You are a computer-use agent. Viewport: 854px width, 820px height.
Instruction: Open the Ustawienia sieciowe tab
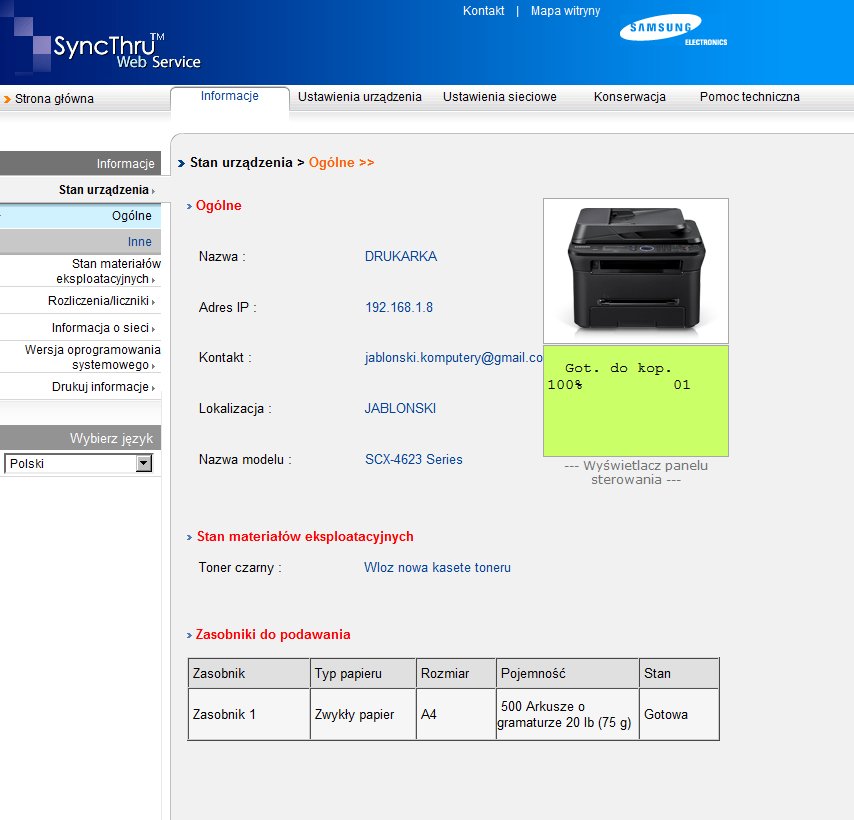tap(499, 97)
